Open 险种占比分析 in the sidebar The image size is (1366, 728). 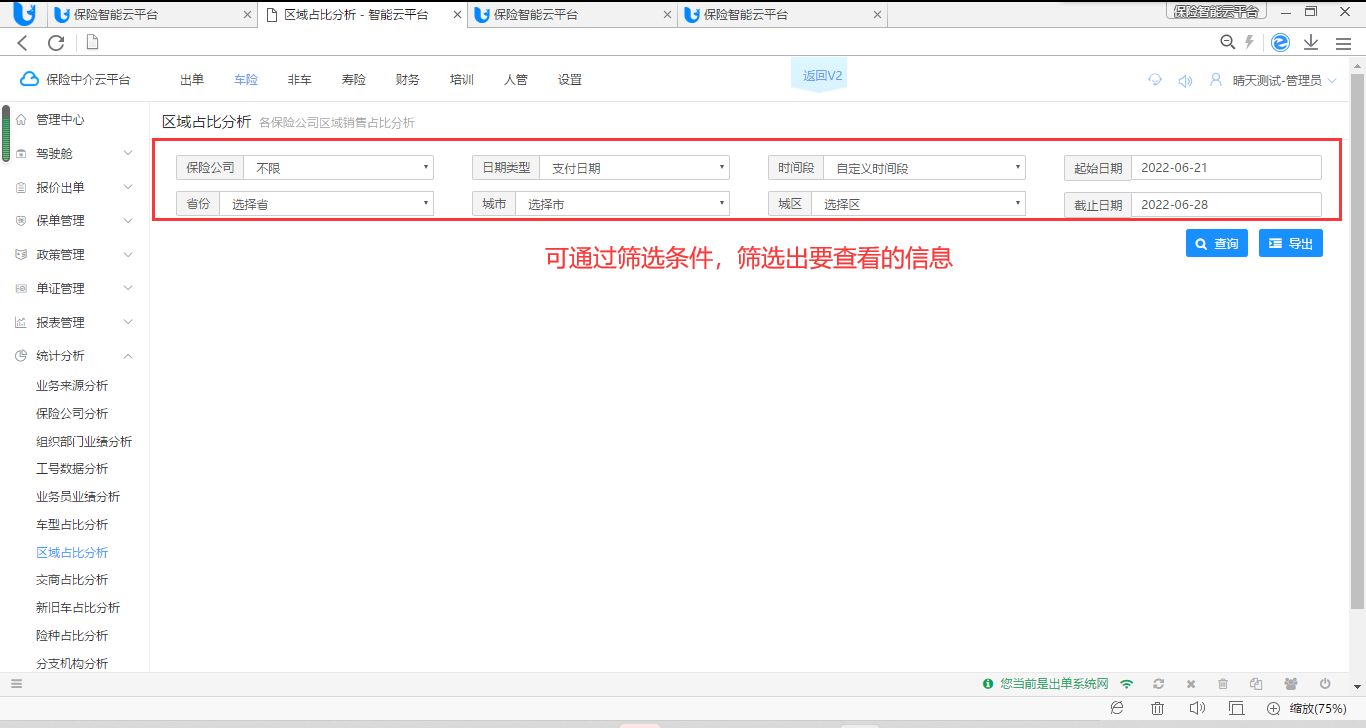point(72,635)
